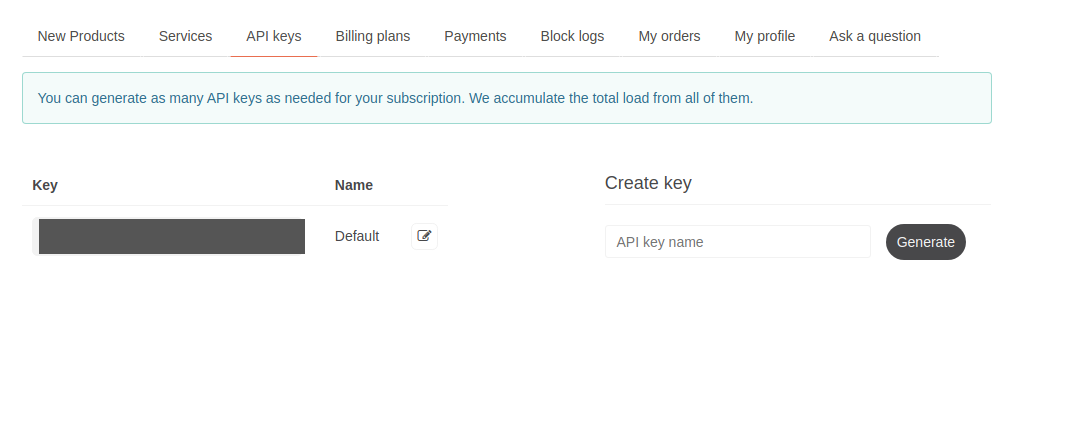Click the "You can generate" banner sentence
Image resolution: width=1074 pixels, height=431 pixels.
pyautogui.click(x=250, y=98)
